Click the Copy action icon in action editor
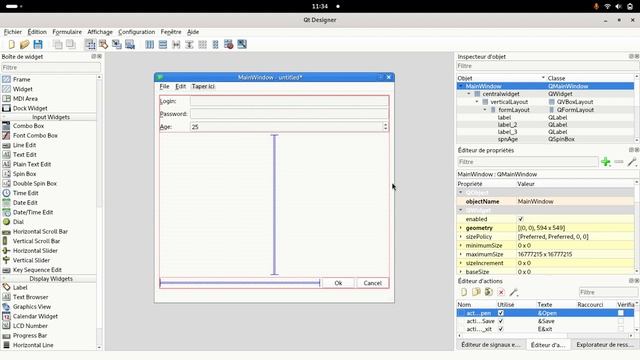Viewport: 640px width, 360px height. tap(476, 292)
